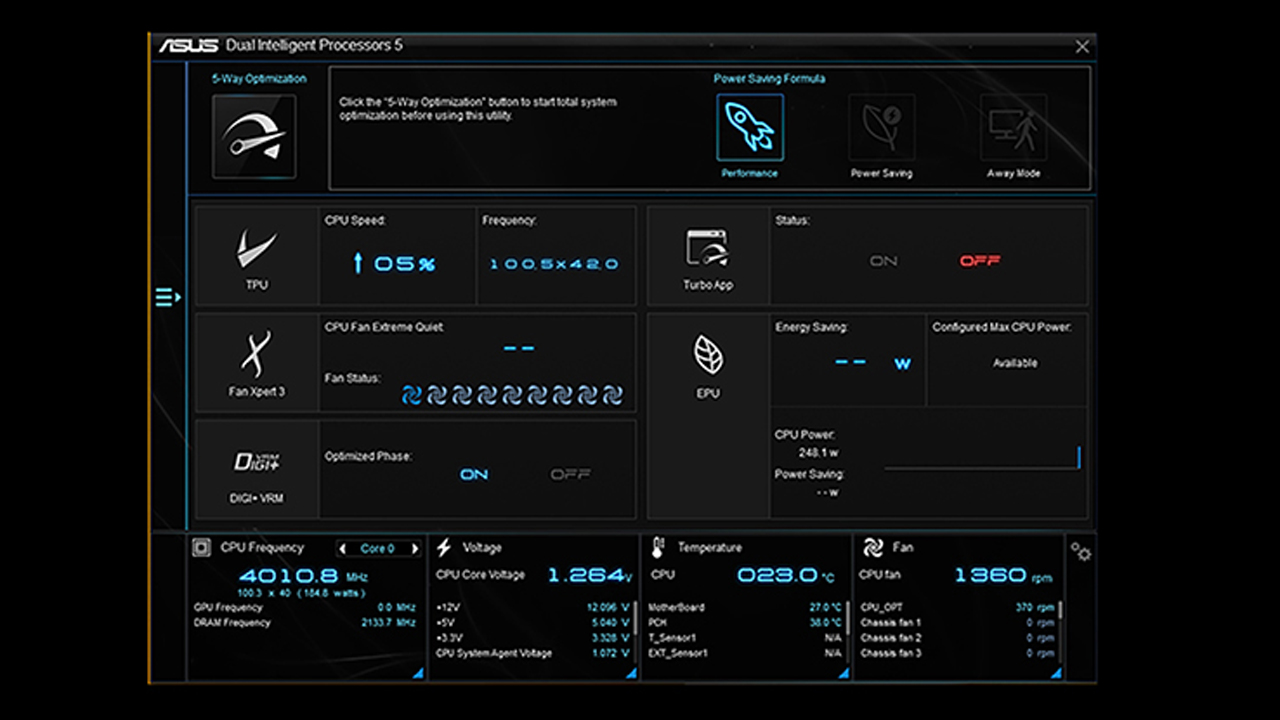Click the MotherBoard temperature row

(x=746, y=607)
